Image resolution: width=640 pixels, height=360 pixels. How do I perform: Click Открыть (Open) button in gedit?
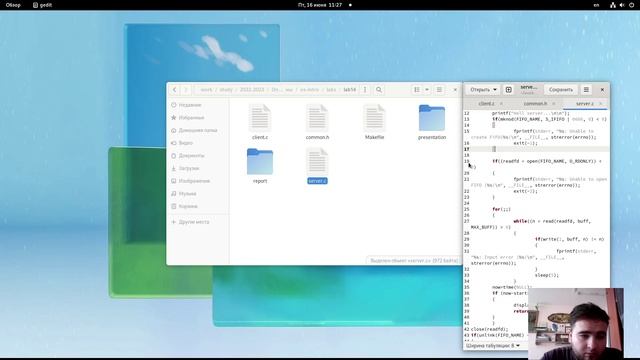coord(480,90)
